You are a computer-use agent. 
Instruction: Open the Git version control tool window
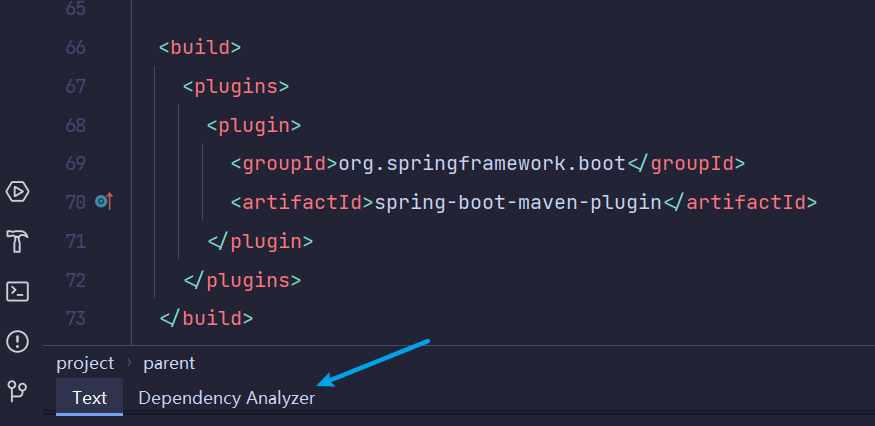tap(17, 390)
